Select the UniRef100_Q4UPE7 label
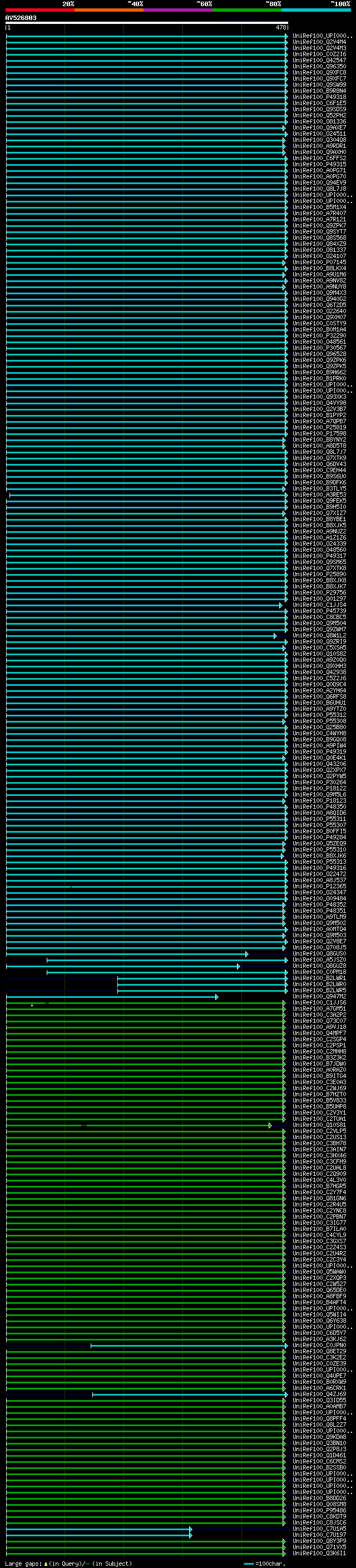 pyautogui.click(x=319, y=1376)
